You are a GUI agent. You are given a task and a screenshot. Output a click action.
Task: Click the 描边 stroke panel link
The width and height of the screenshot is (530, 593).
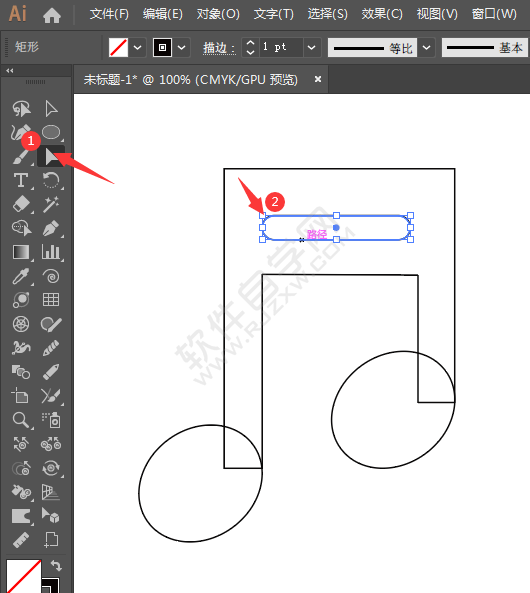click(219, 48)
